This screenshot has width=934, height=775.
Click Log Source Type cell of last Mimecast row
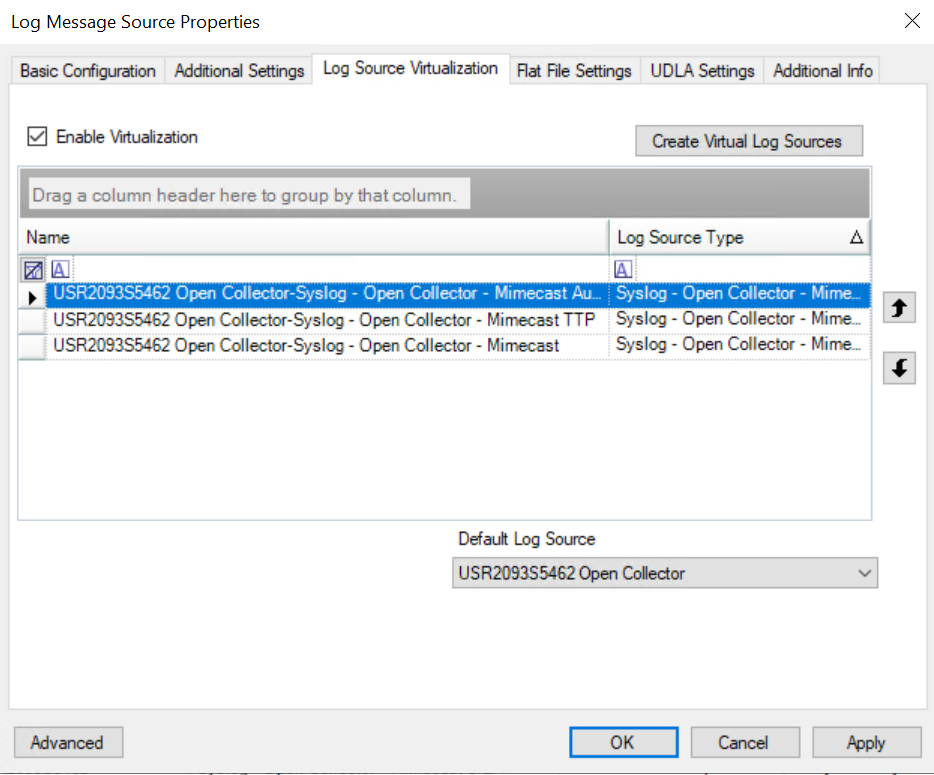(739, 345)
